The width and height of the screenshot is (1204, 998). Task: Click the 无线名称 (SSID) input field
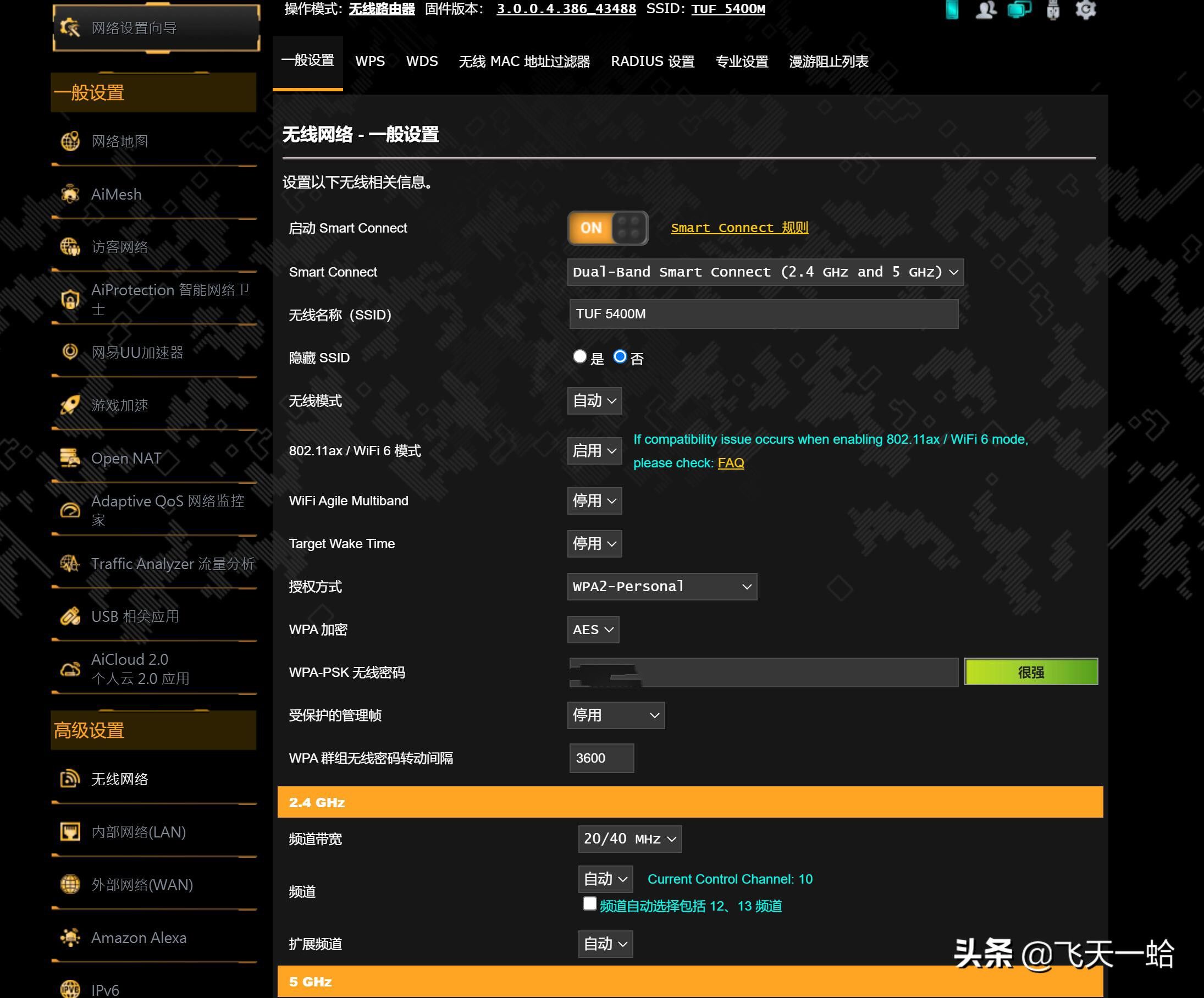pyautogui.click(x=764, y=314)
